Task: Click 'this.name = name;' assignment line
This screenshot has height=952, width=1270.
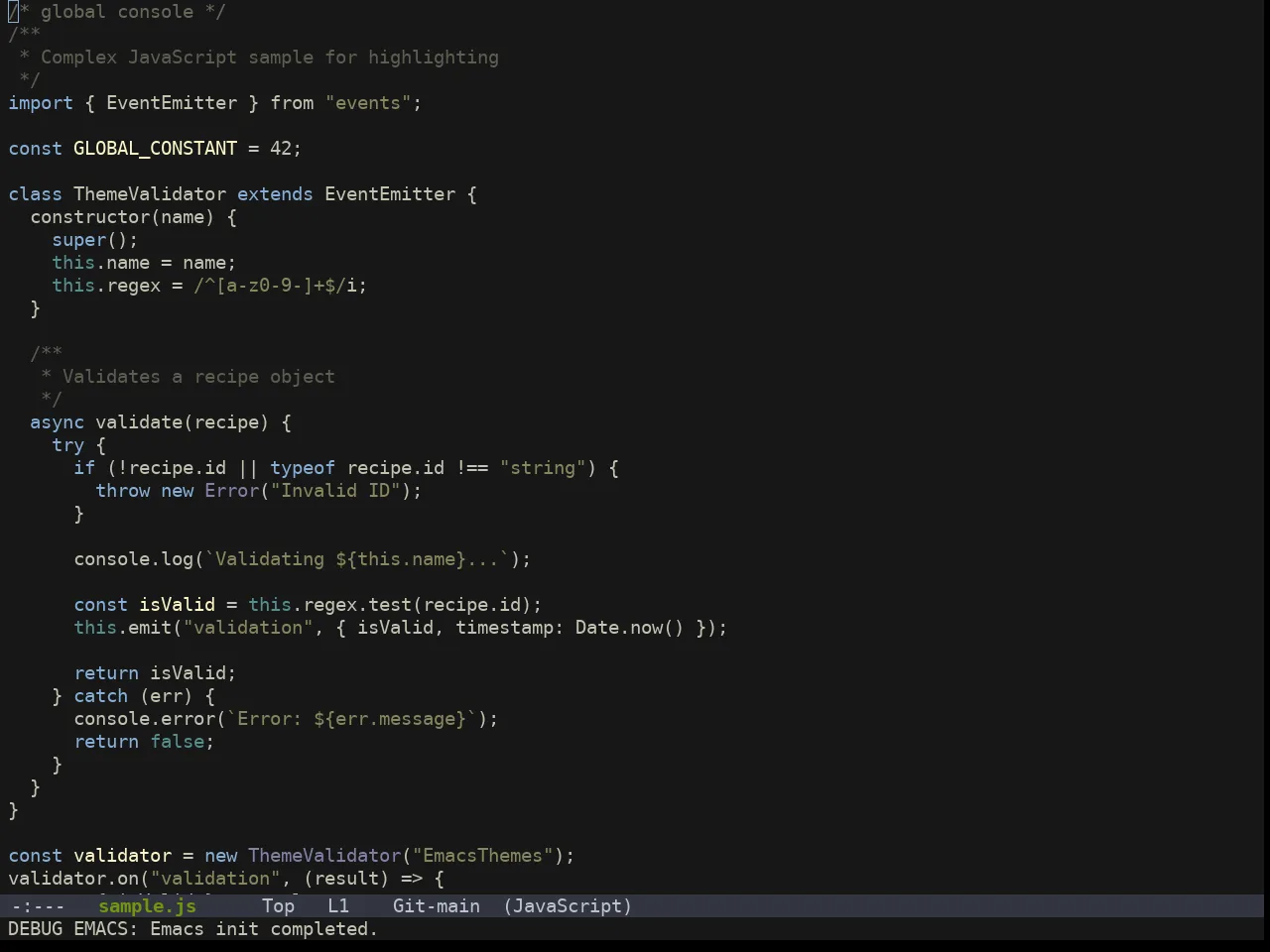Action: pyautogui.click(x=145, y=263)
